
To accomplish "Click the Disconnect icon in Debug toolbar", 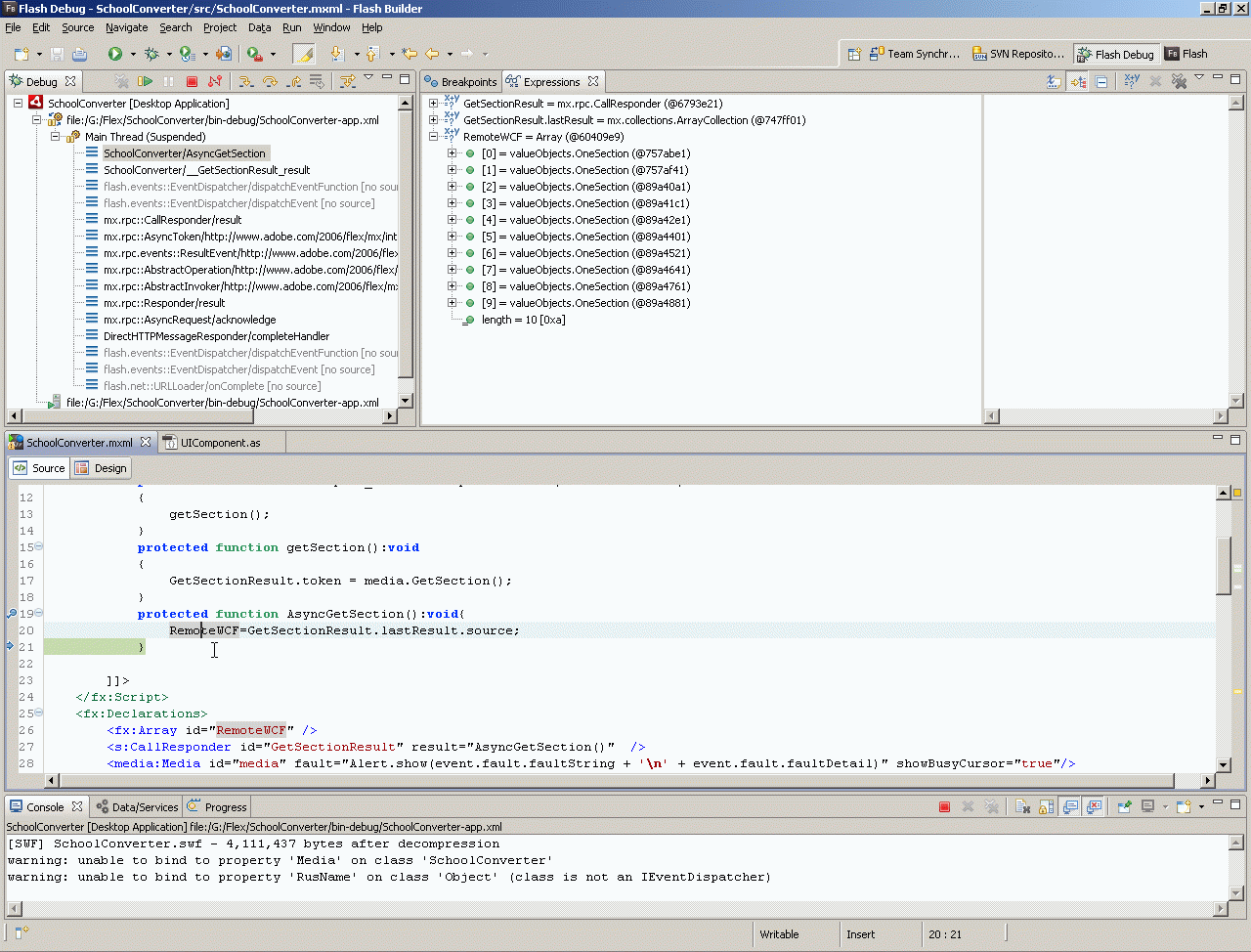I will (215, 82).
